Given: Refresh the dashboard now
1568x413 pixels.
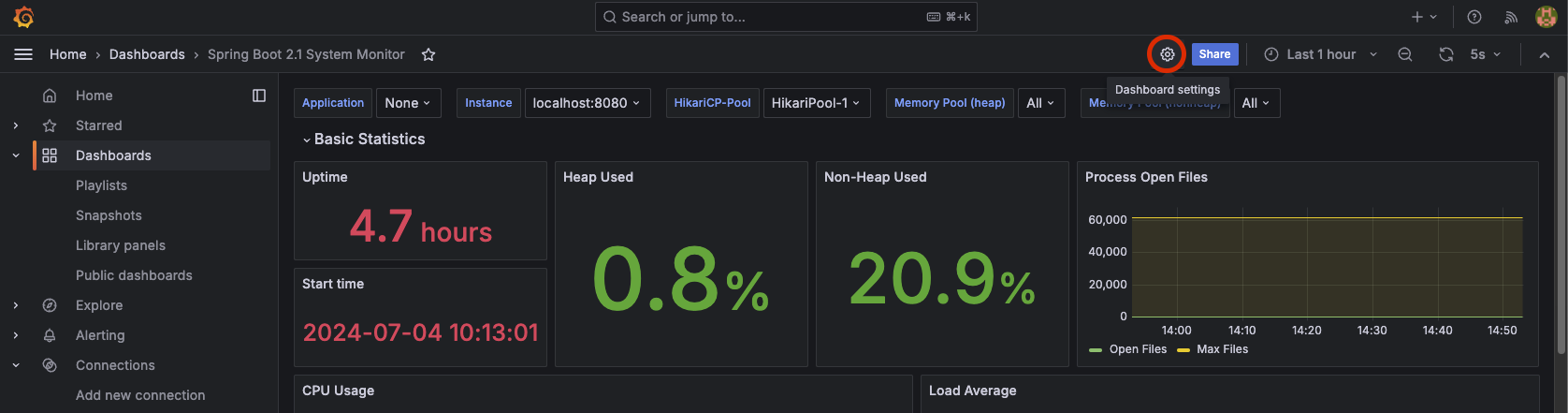Looking at the screenshot, I should [x=1446, y=54].
